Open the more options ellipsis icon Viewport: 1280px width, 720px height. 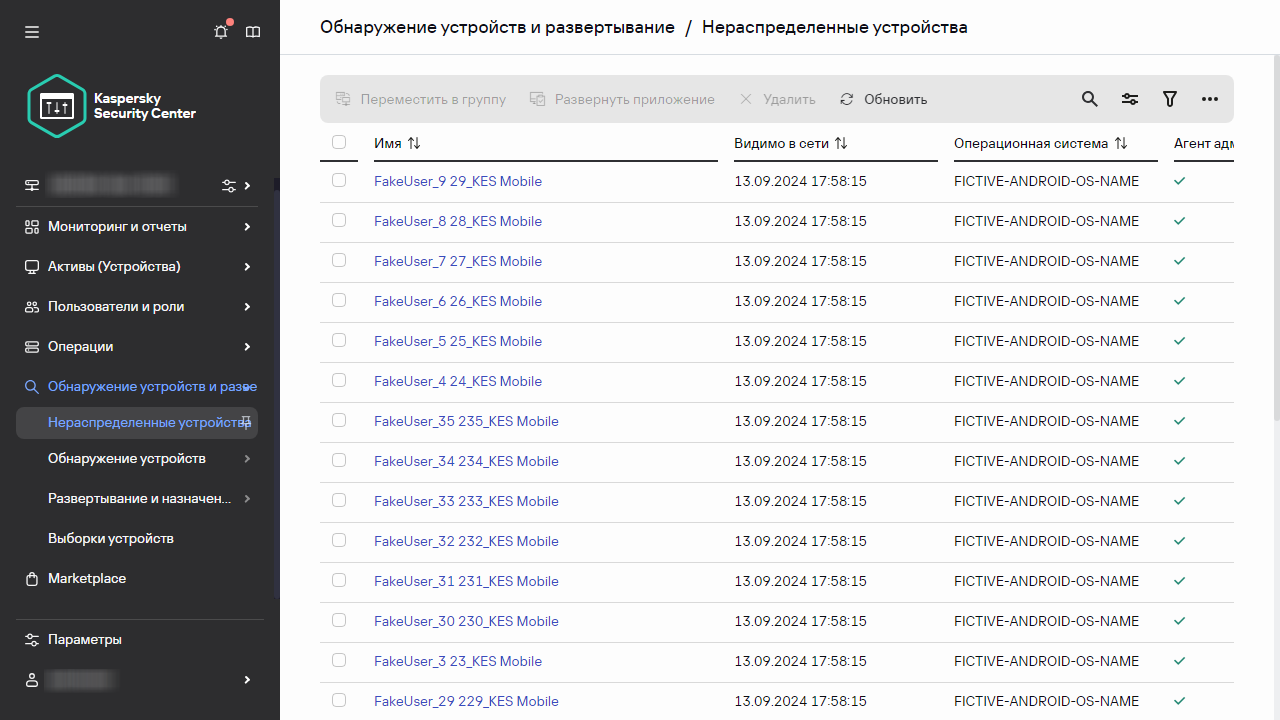coord(1210,99)
